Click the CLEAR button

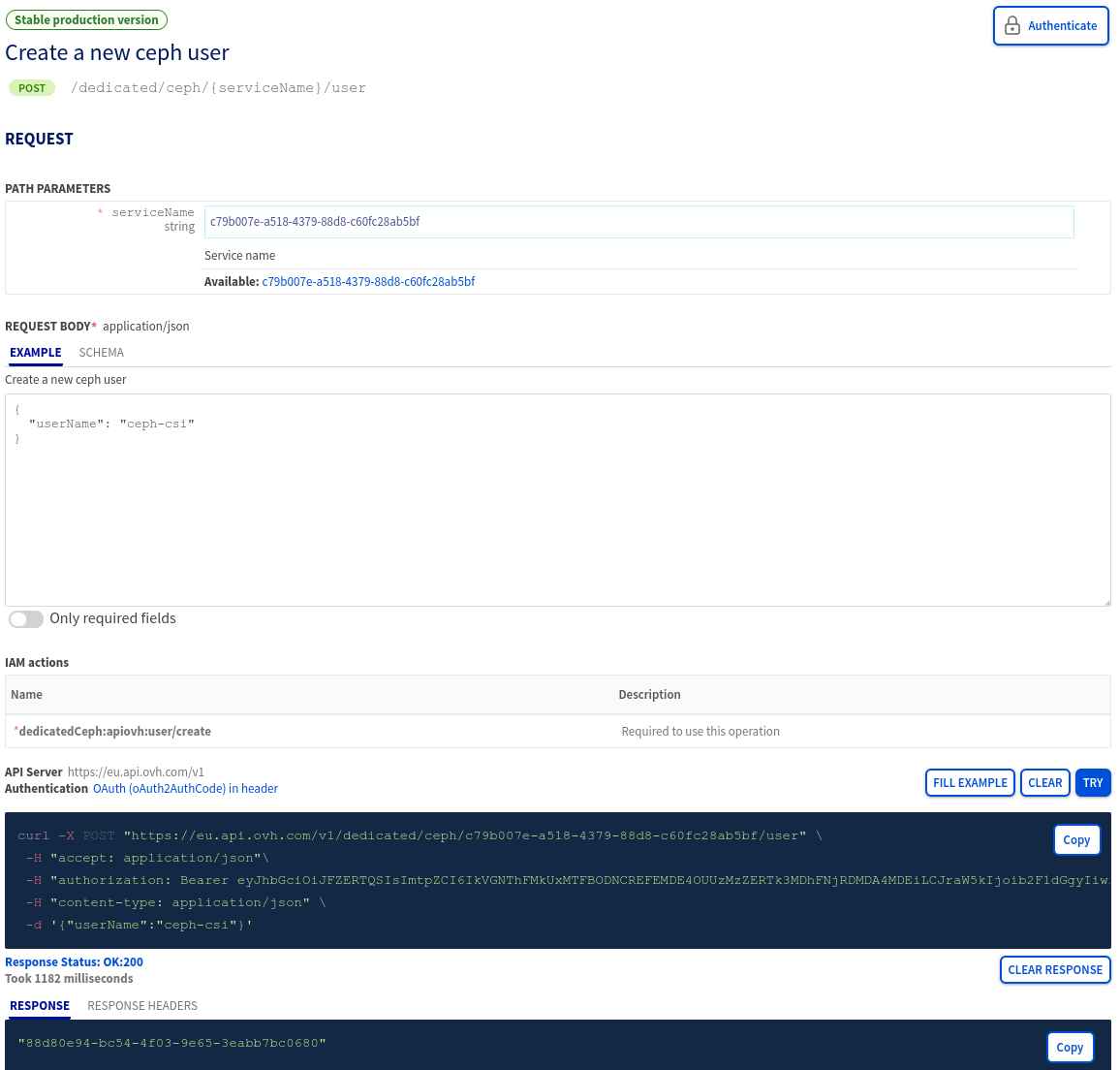(1044, 782)
